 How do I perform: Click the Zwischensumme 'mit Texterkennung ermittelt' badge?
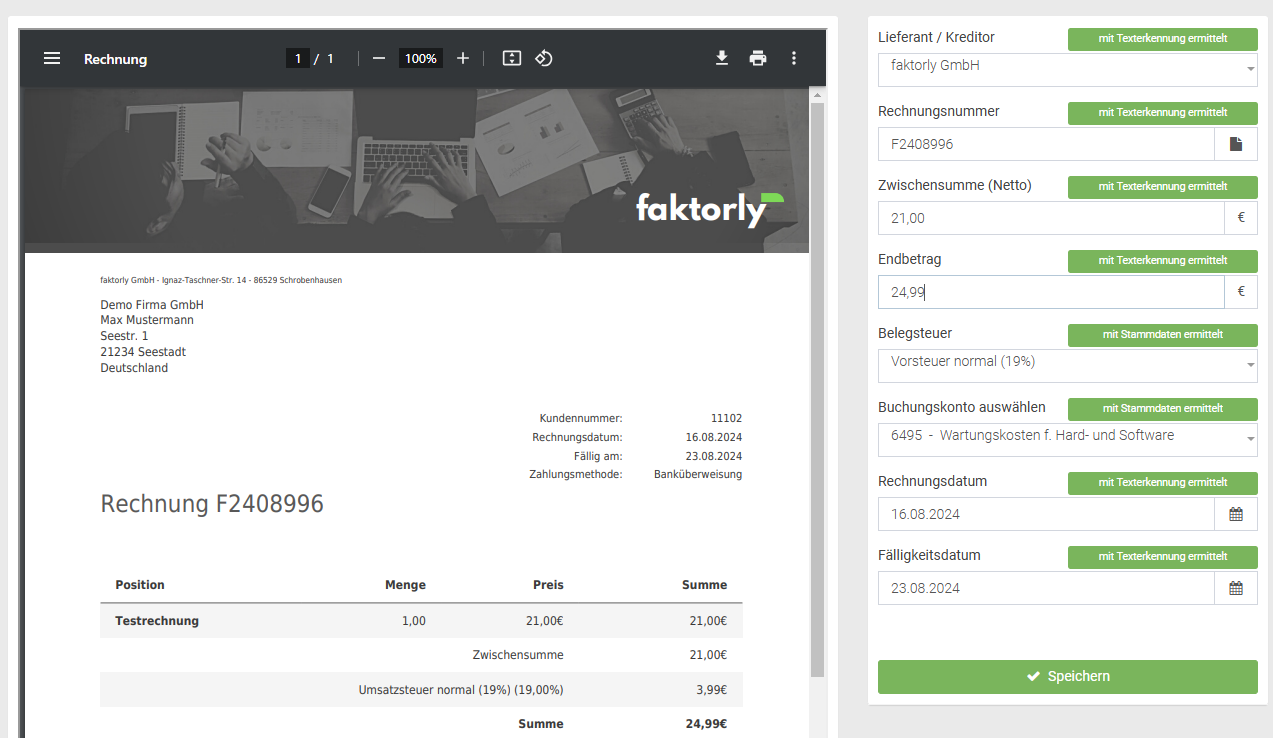click(1163, 187)
